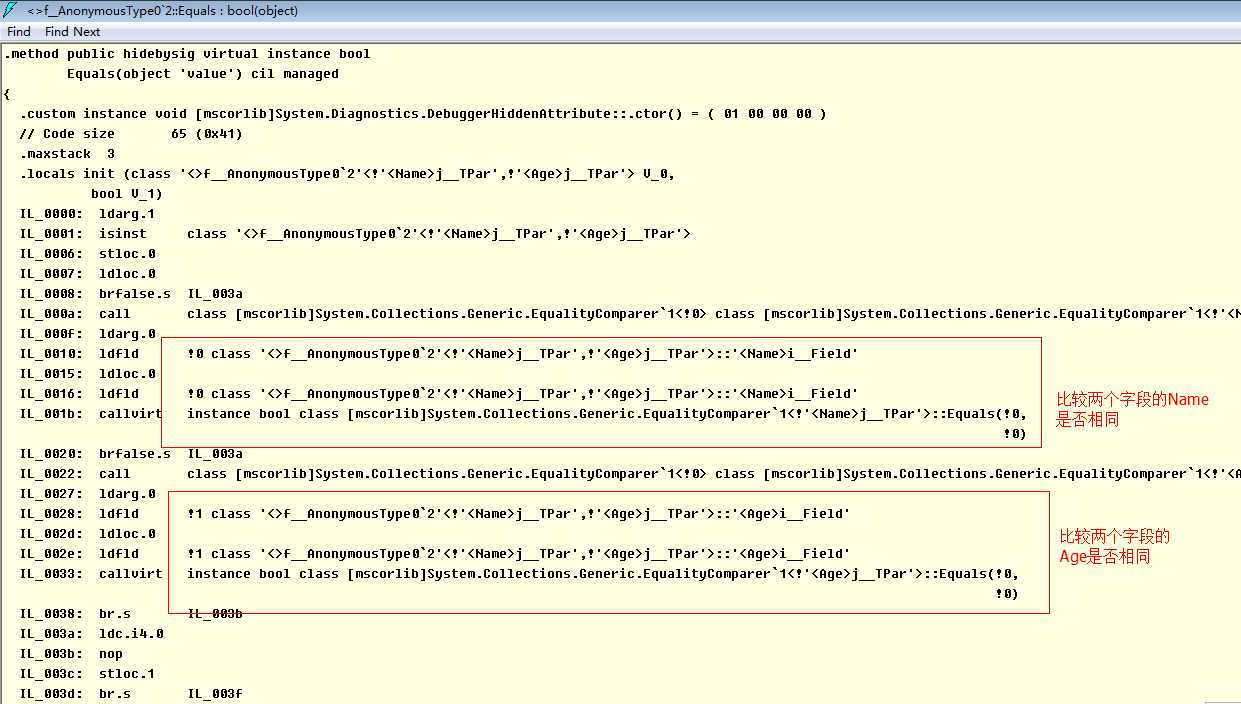
Task: Click the IL_0038 br.s instruction line
Action: 131,614
